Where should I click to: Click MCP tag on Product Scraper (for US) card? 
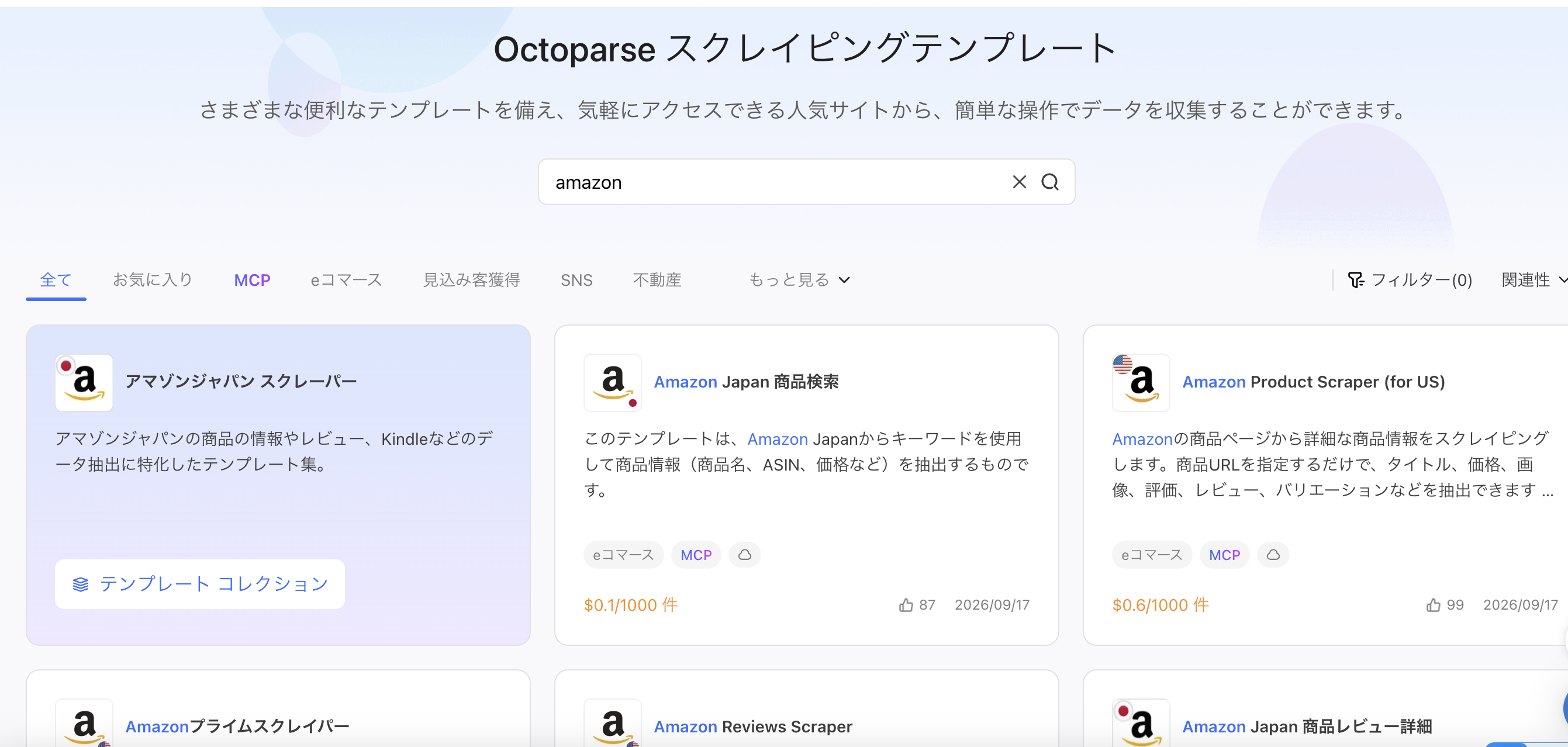click(1224, 555)
